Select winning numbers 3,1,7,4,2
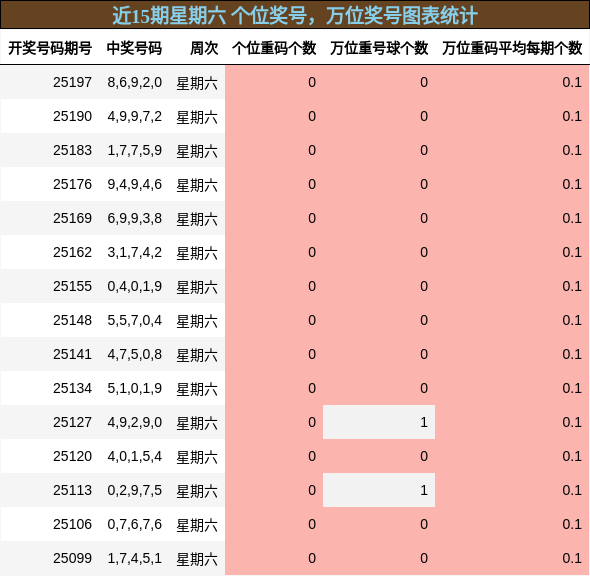Screen dimensions: 590x576 pos(135,252)
